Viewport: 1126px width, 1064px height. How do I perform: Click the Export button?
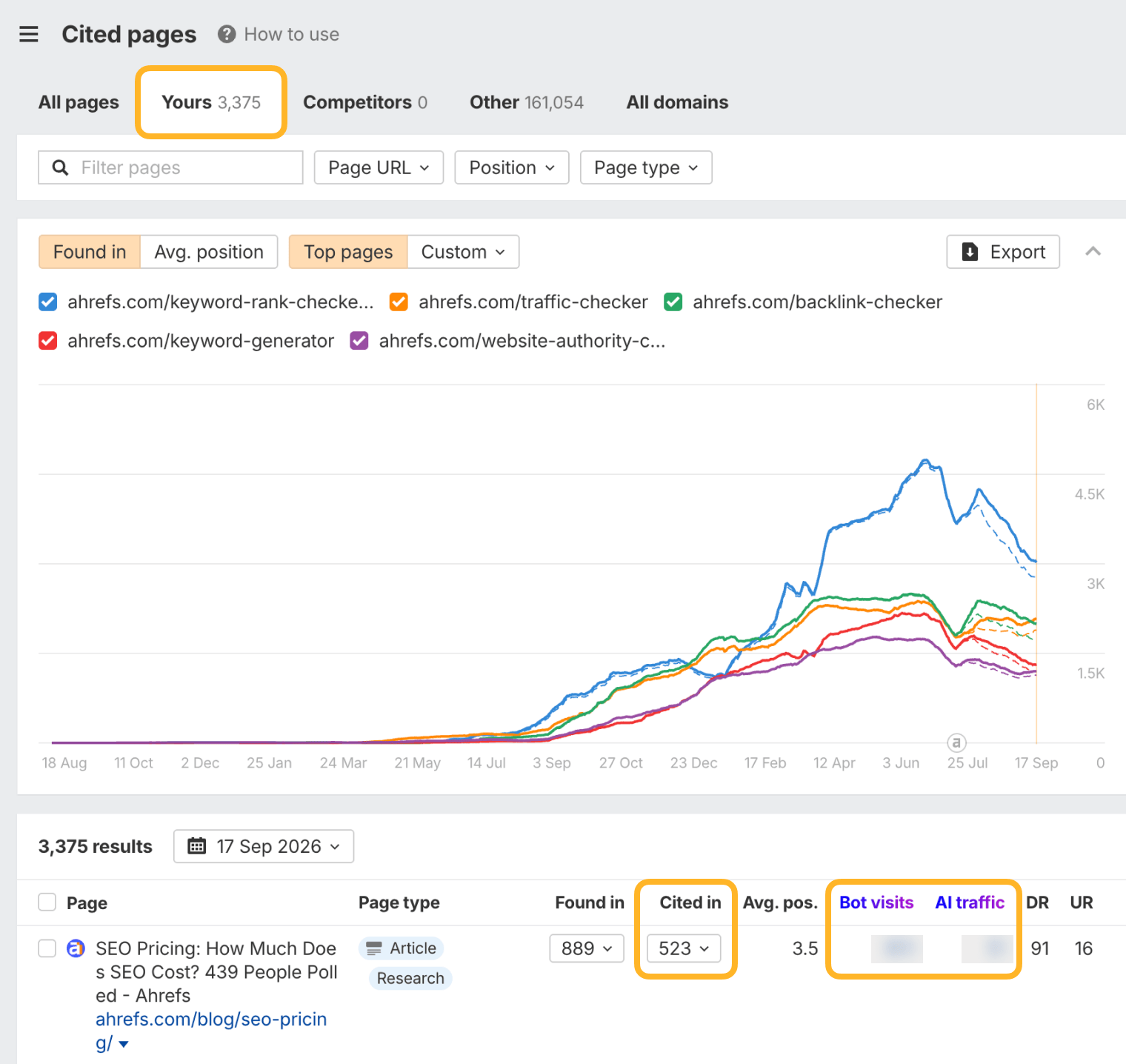pyautogui.click(x=1003, y=252)
